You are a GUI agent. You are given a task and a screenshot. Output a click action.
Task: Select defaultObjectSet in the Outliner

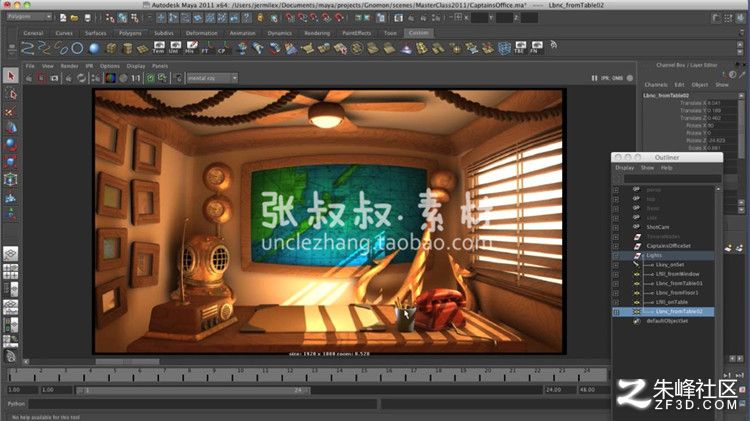click(667, 321)
